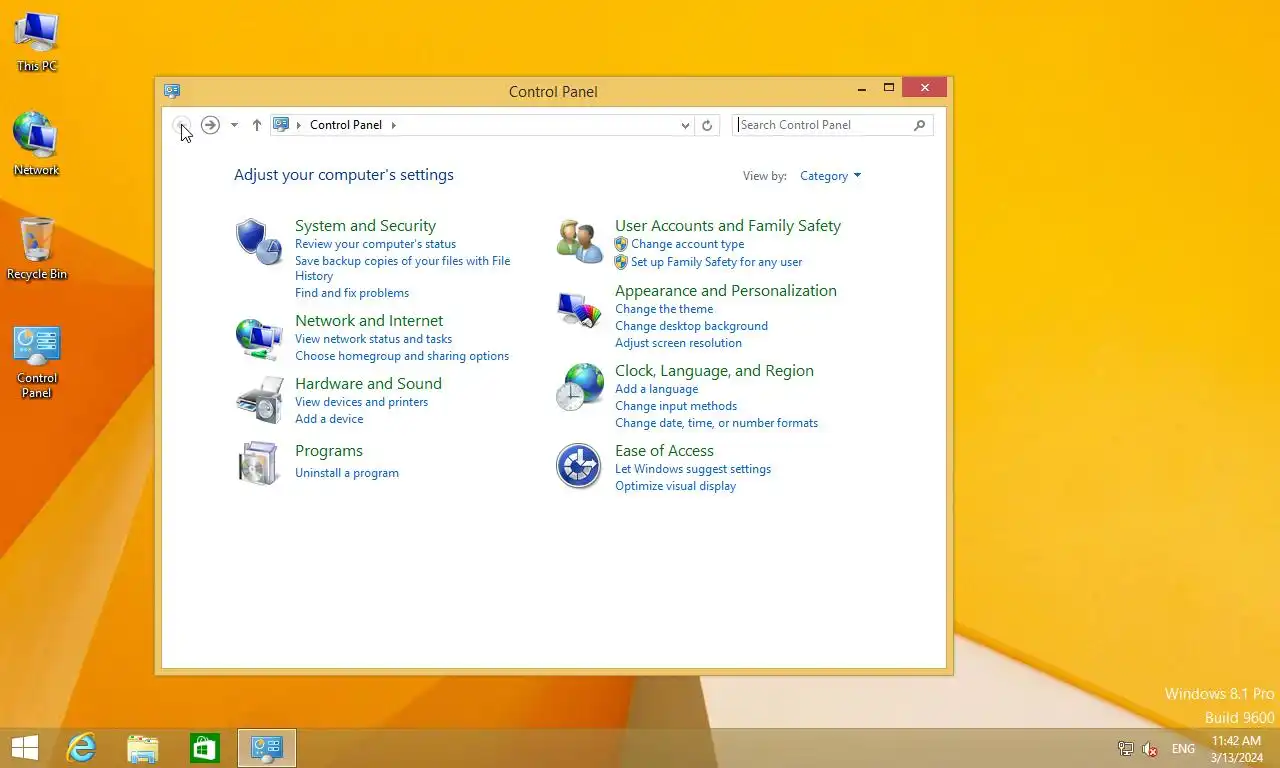Open the View by Category dropdown
The height and width of the screenshot is (768, 1280).
[830, 176]
